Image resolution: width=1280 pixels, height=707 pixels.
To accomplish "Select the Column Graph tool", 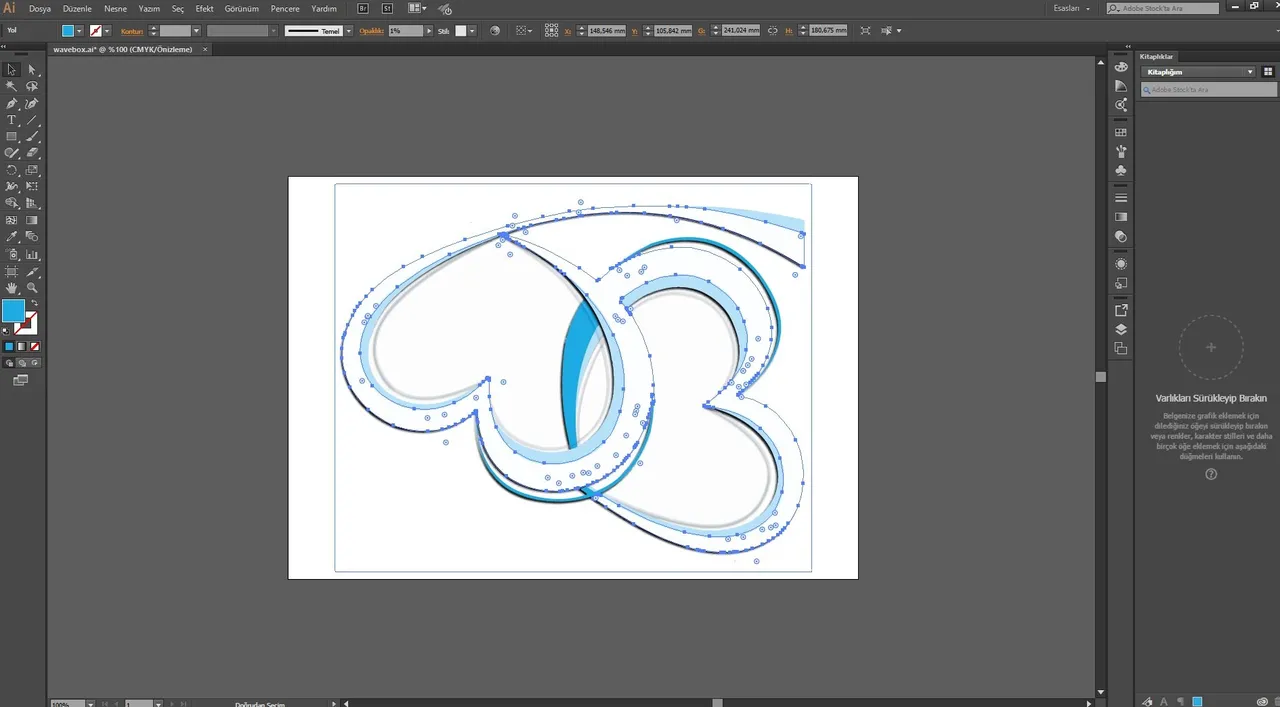I will tap(32, 254).
